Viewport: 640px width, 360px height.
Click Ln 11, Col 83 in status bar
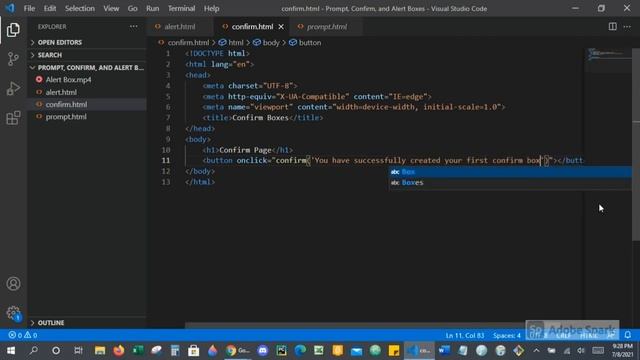point(464,335)
